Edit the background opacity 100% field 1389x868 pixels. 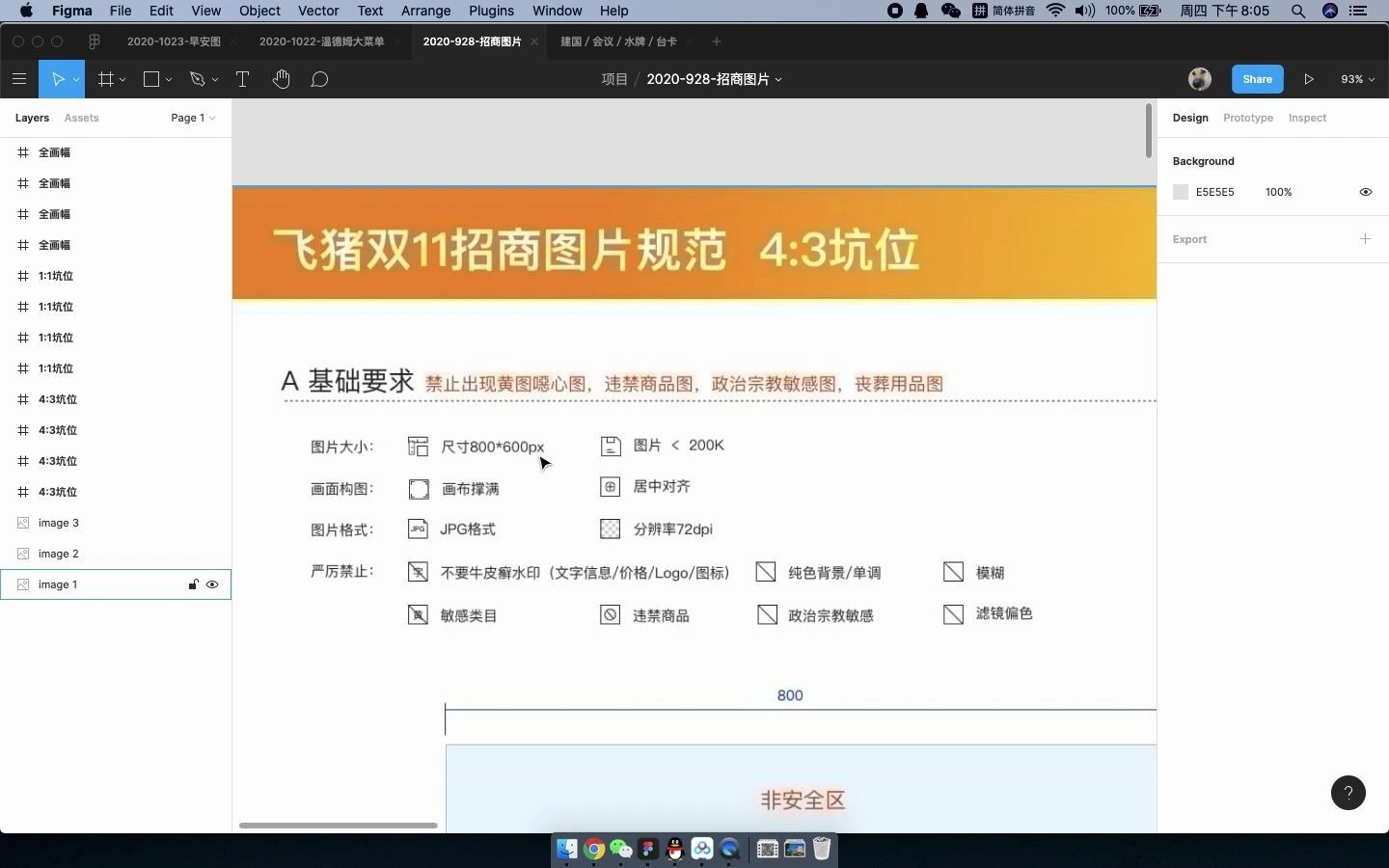(x=1278, y=192)
